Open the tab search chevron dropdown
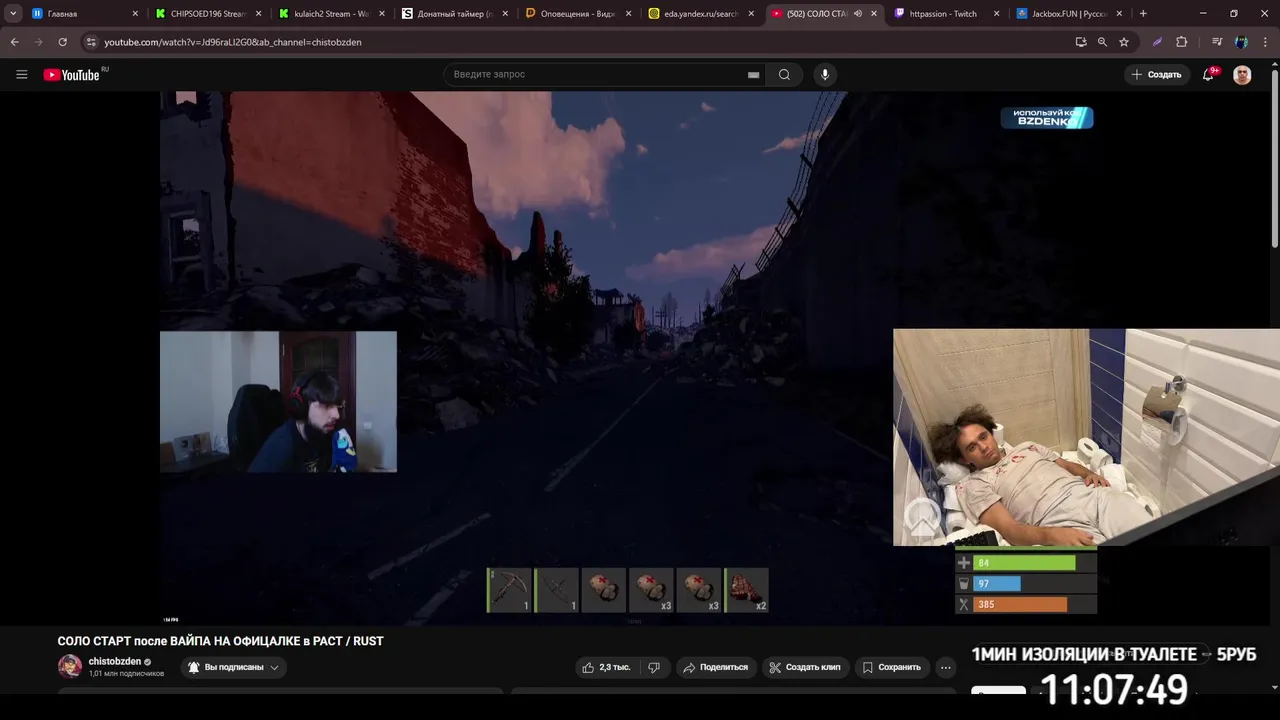 tap(13, 14)
